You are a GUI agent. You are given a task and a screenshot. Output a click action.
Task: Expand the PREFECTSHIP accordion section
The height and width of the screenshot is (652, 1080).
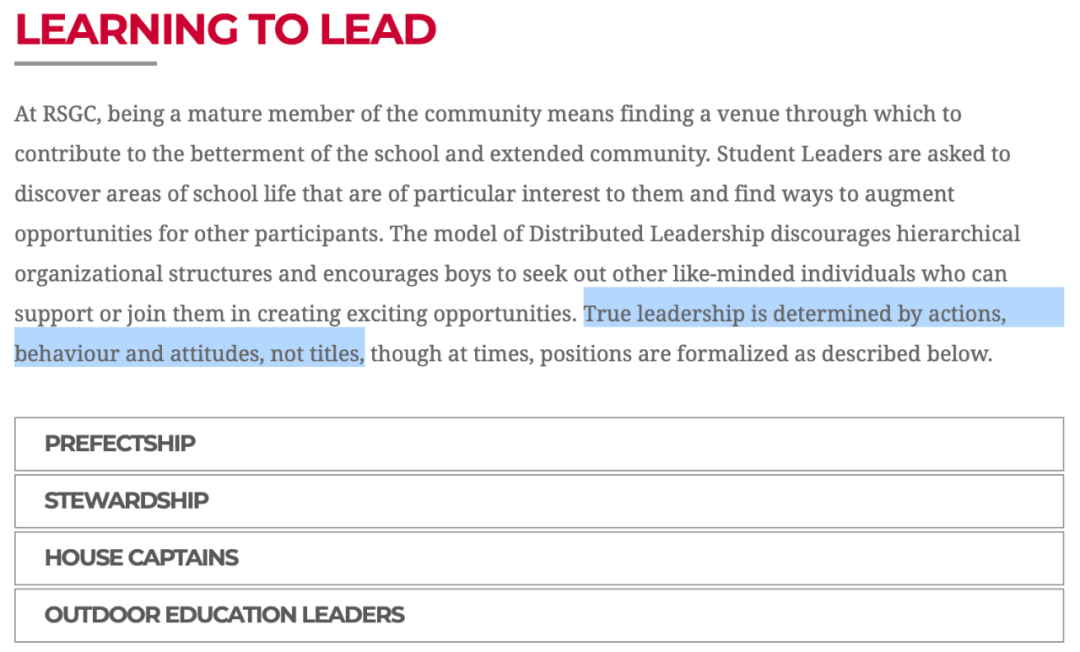pos(539,444)
